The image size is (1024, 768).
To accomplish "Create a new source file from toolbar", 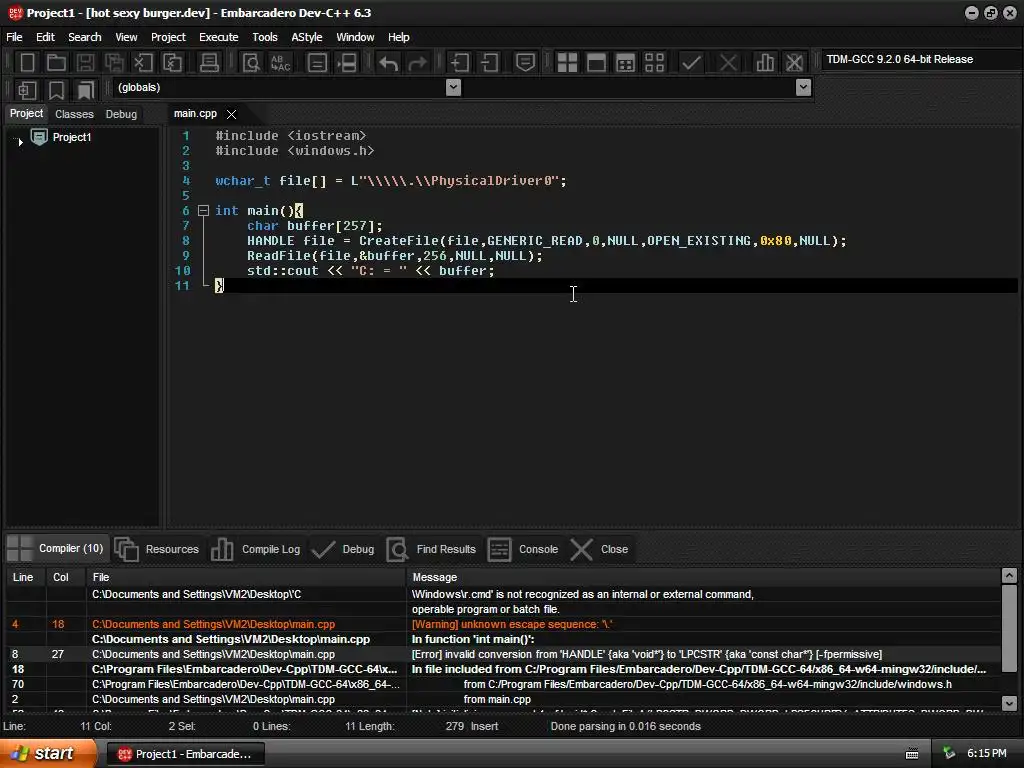I will point(27,63).
